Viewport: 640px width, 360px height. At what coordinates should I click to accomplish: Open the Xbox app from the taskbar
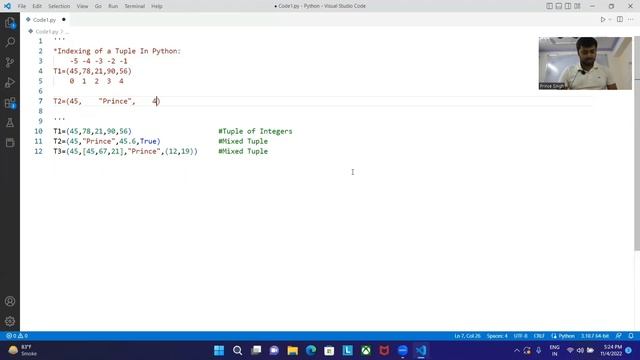[x=366, y=351]
